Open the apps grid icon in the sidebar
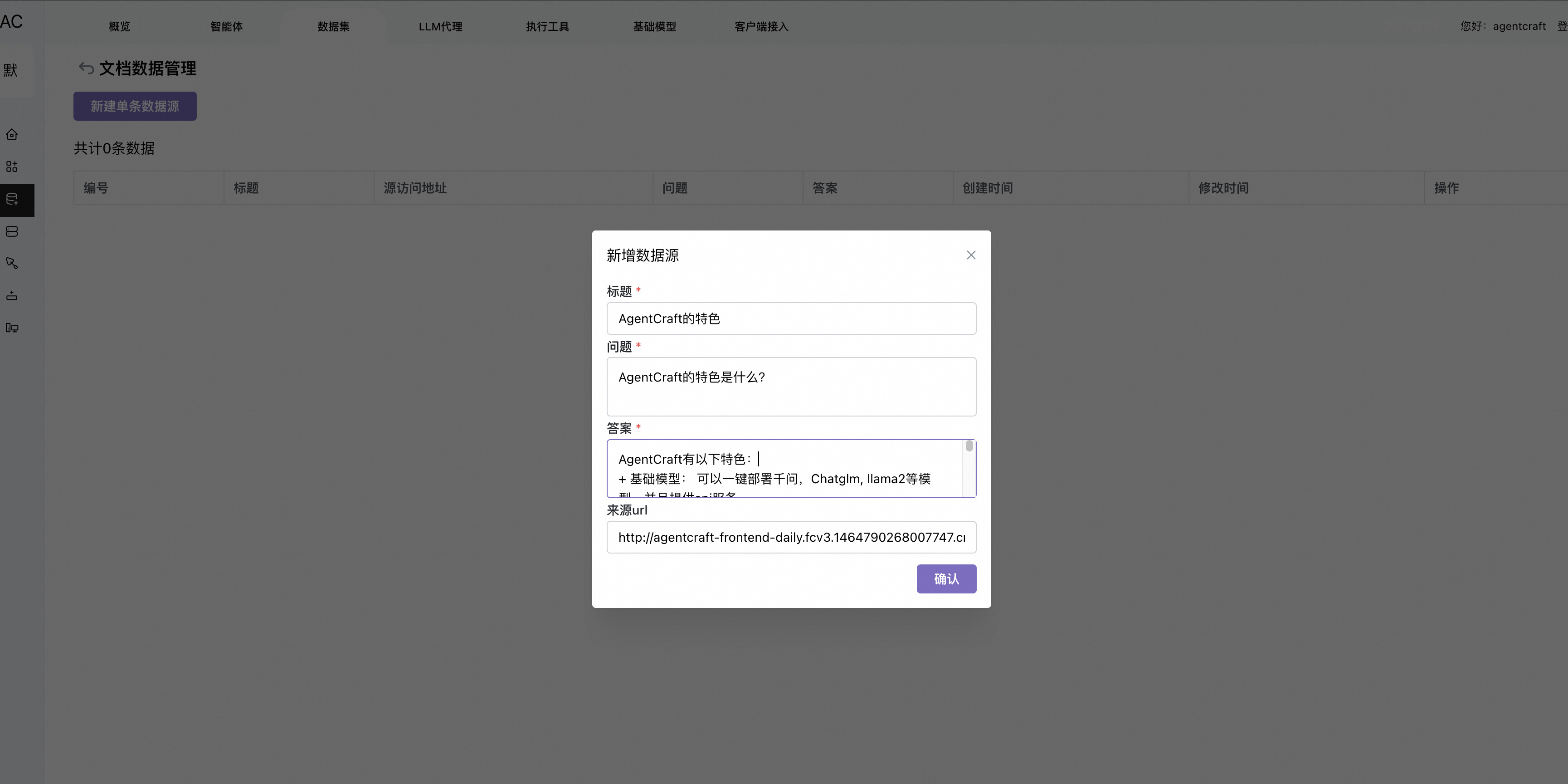 tap(12, 167)
